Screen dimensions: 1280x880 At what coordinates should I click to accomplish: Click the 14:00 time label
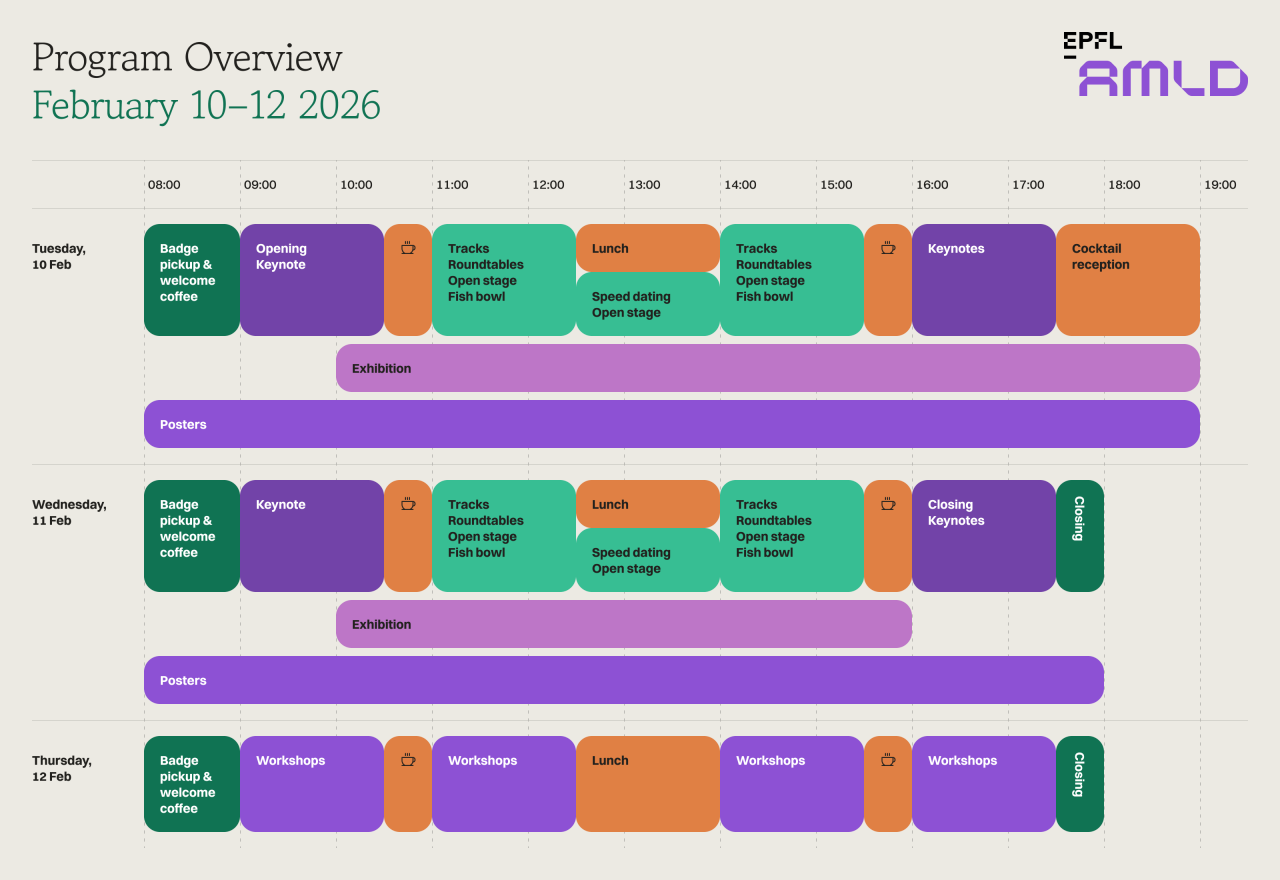click(x=740, y=185)
